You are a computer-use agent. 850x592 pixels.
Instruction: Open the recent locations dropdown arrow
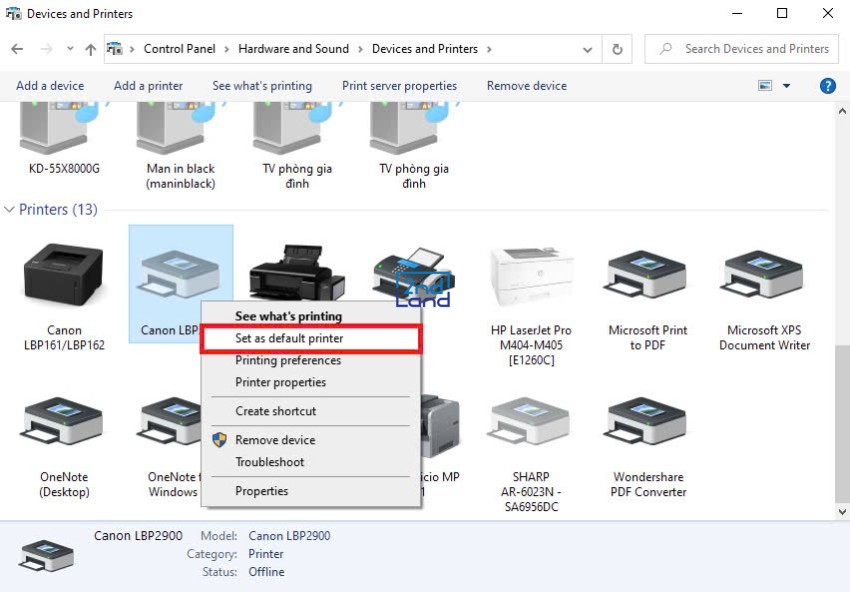coord(70,49)
